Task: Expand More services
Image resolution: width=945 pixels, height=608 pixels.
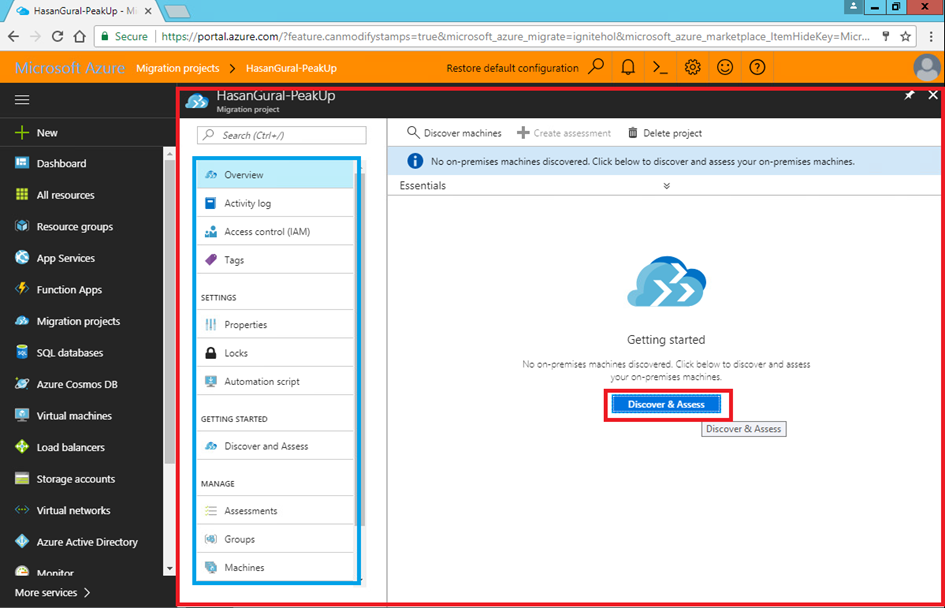Action: 53,592
